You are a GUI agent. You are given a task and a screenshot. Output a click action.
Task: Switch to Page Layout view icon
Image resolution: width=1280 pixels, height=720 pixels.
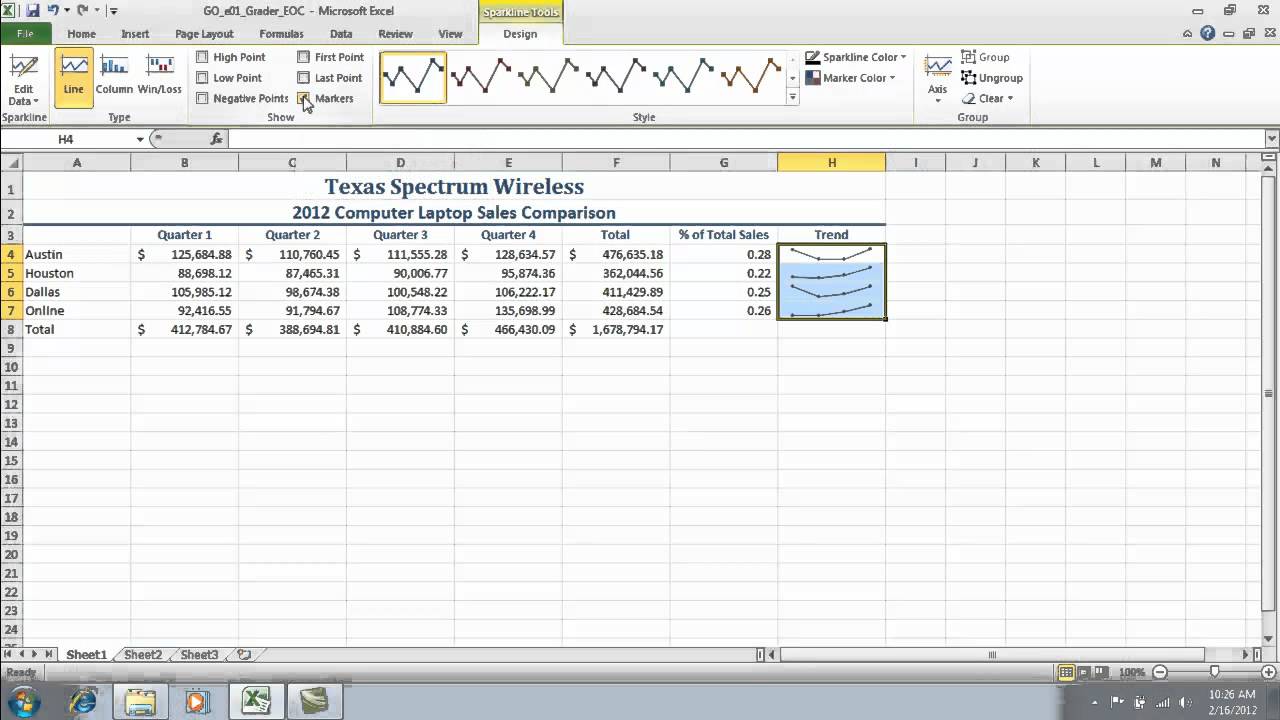(x=1084, y=673)
